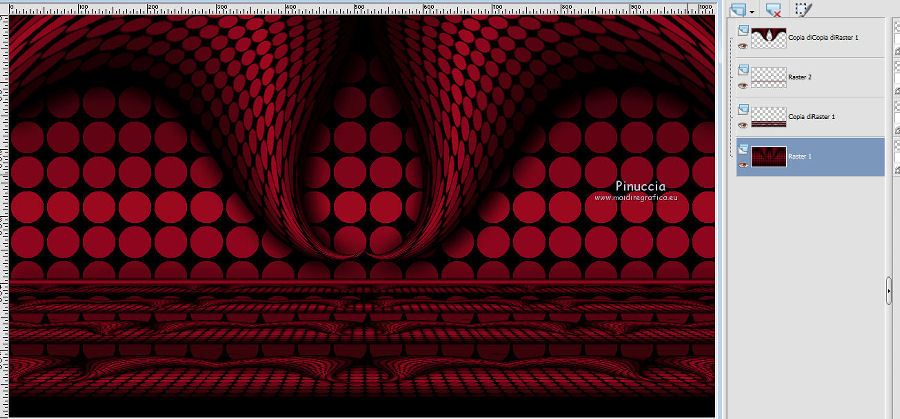
Task: Toggle the eye of Raster 1 layer
Action: pyautogui.click(x=743, y=165)
